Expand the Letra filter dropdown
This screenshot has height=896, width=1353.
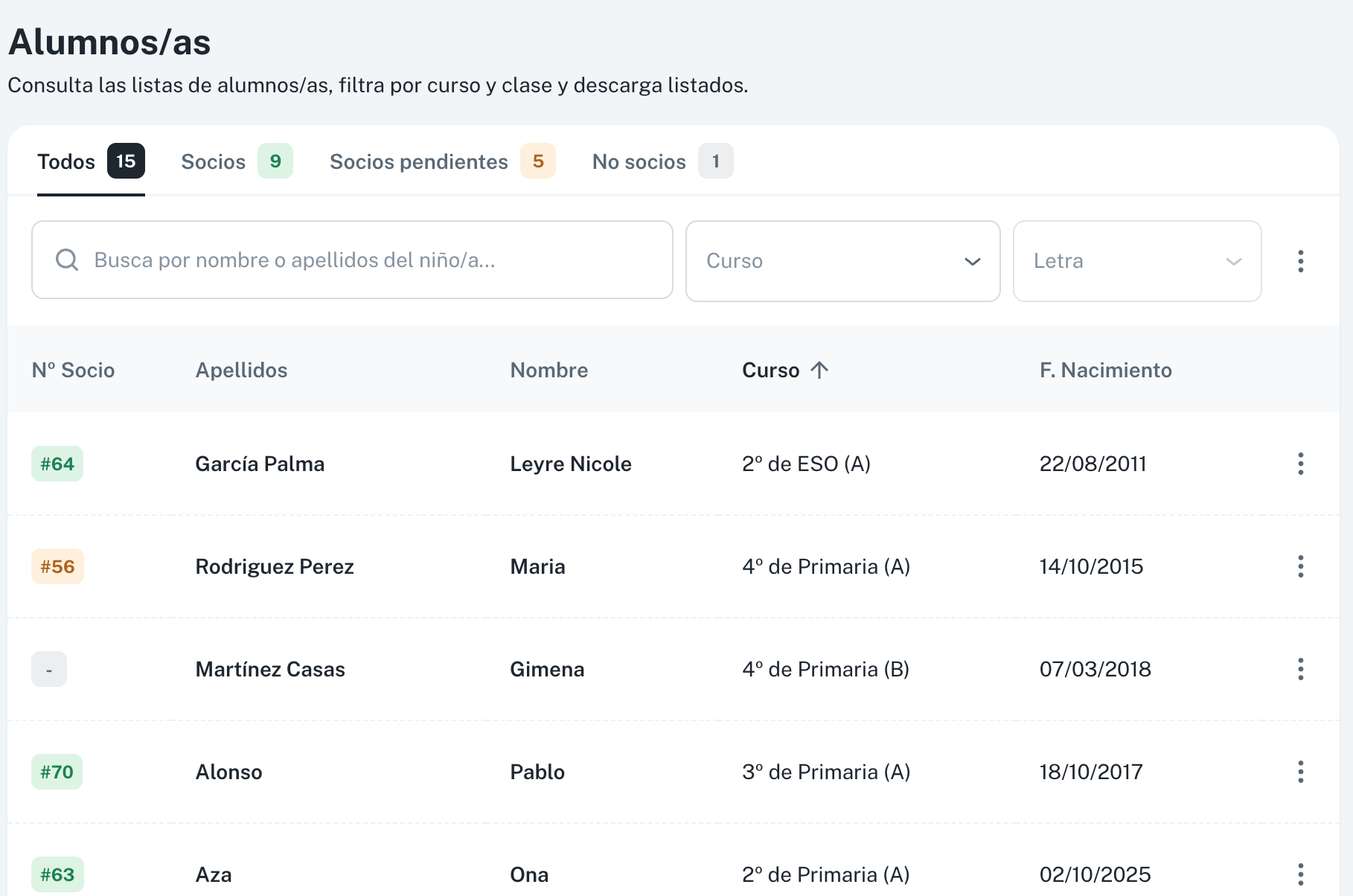(1137, 261)
